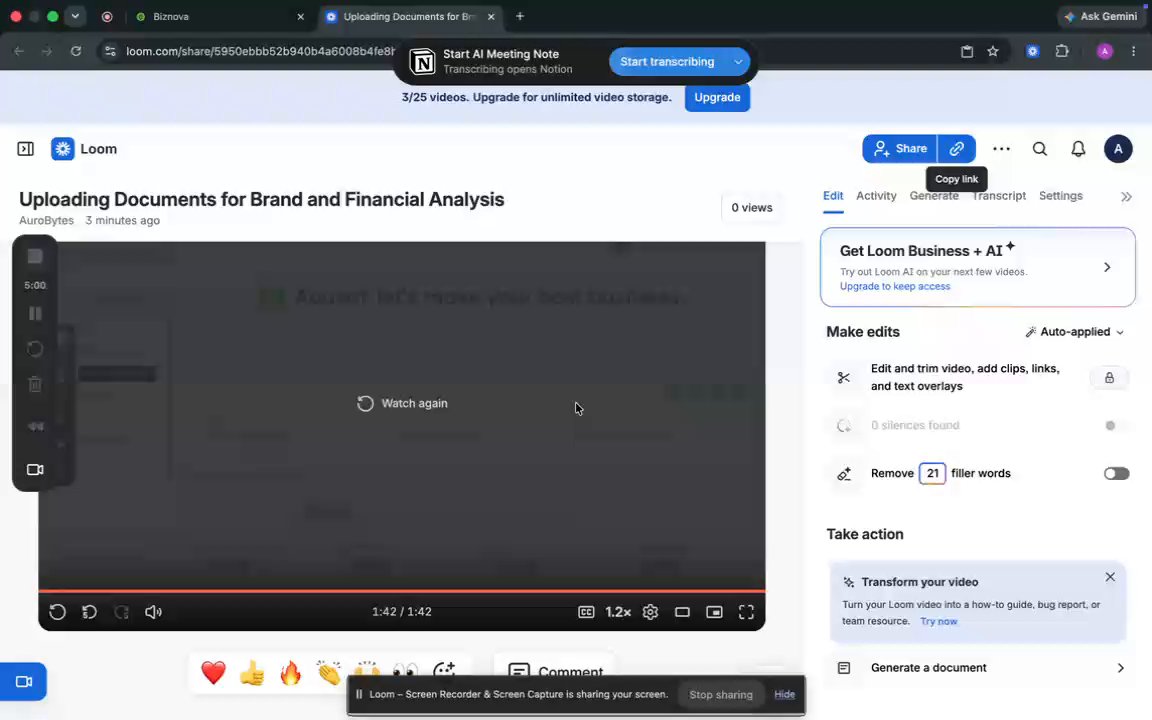This screenshot has height=720, width=1152.
Task: Click the blue record video button
Action: [x=24, y=682]
